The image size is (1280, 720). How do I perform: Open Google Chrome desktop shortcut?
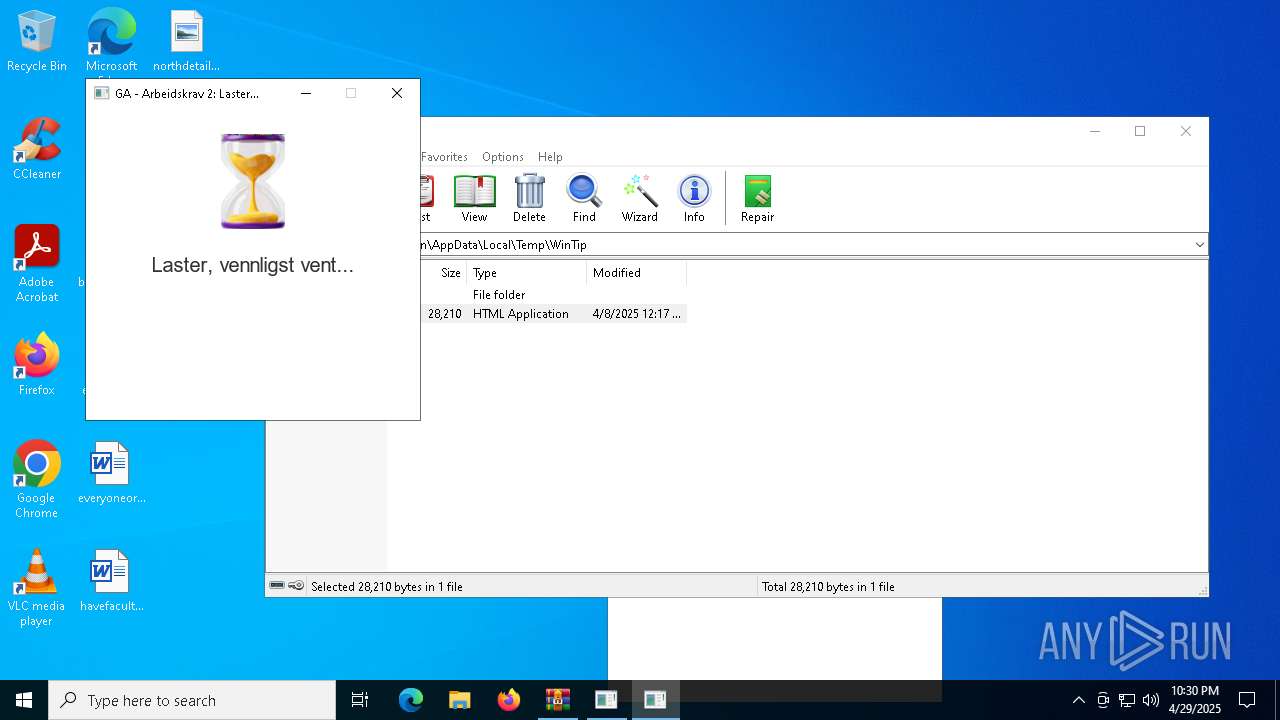(37, 480)
